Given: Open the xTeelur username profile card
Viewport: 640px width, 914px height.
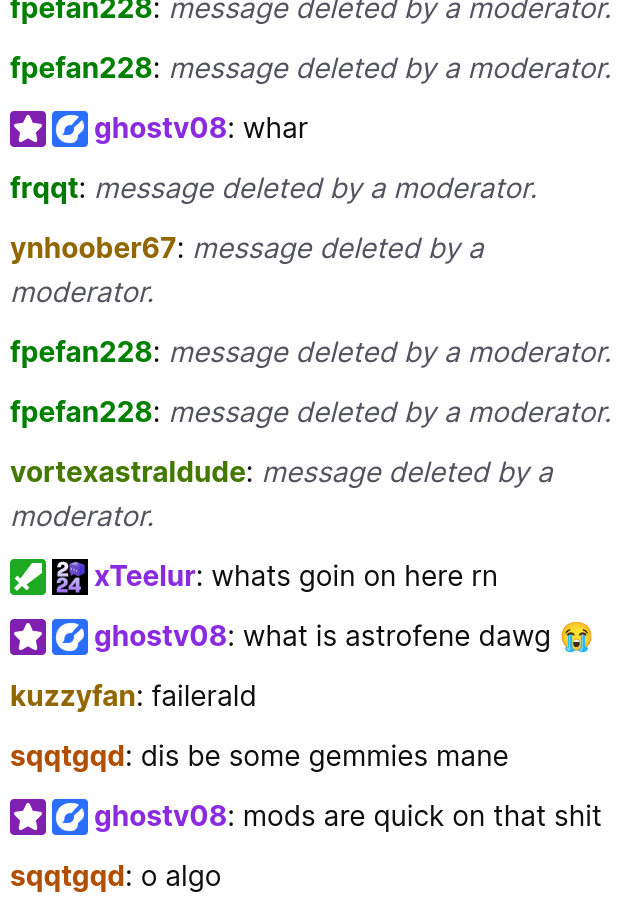Looking at the screenshot, I should [145, 577].
